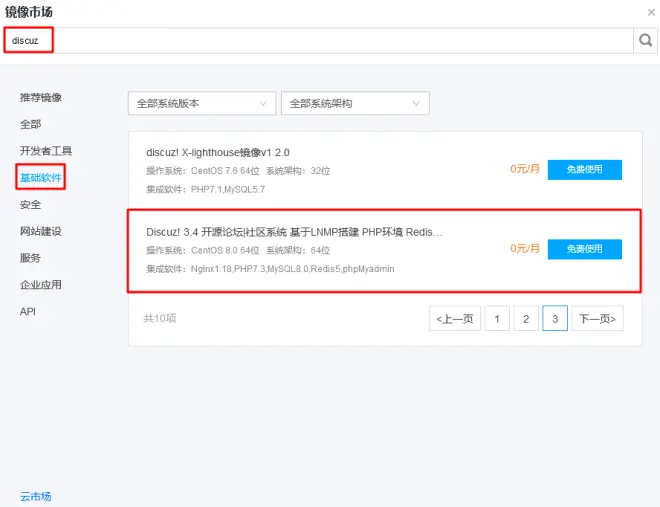Open the 云市场 link
This screenshot has height=507, width=660.
[x=36, y=496]
